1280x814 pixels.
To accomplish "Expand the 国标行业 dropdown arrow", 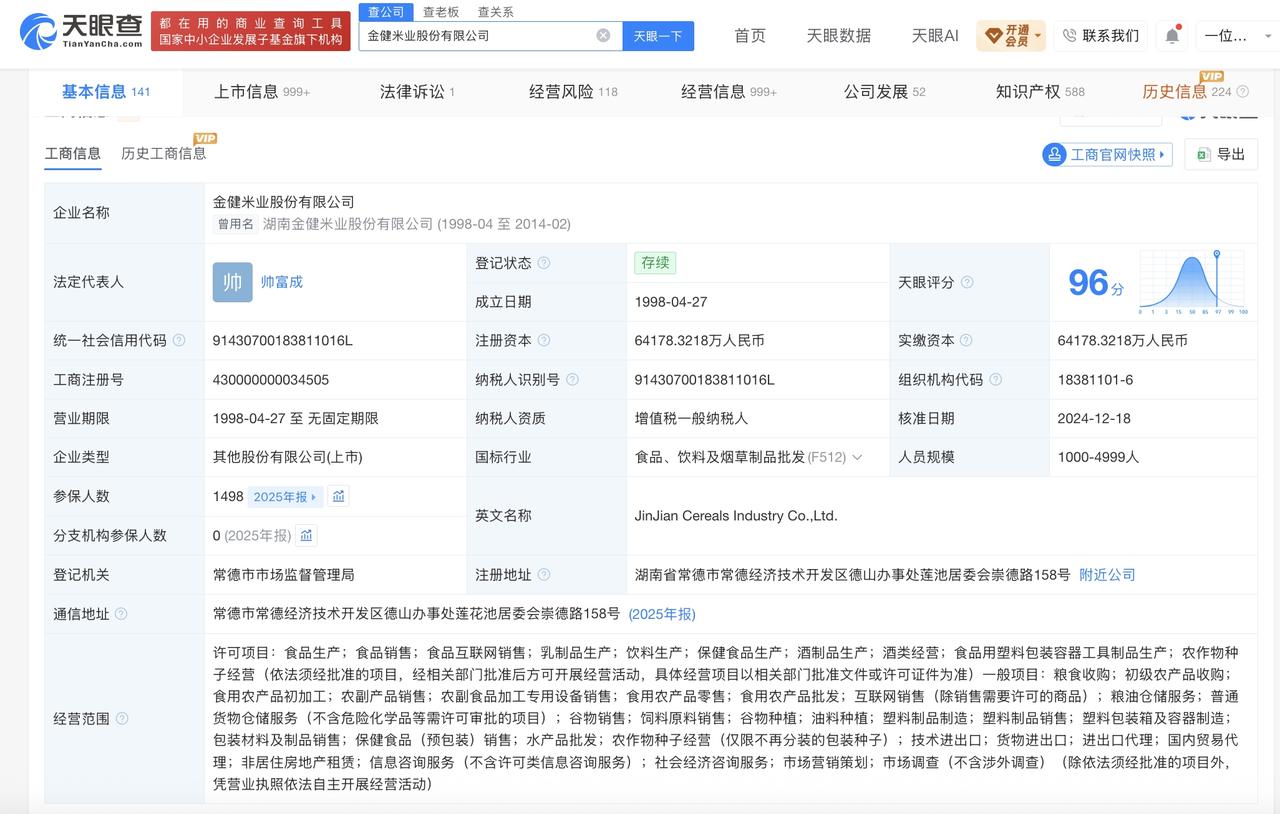I will coord(857,457).
